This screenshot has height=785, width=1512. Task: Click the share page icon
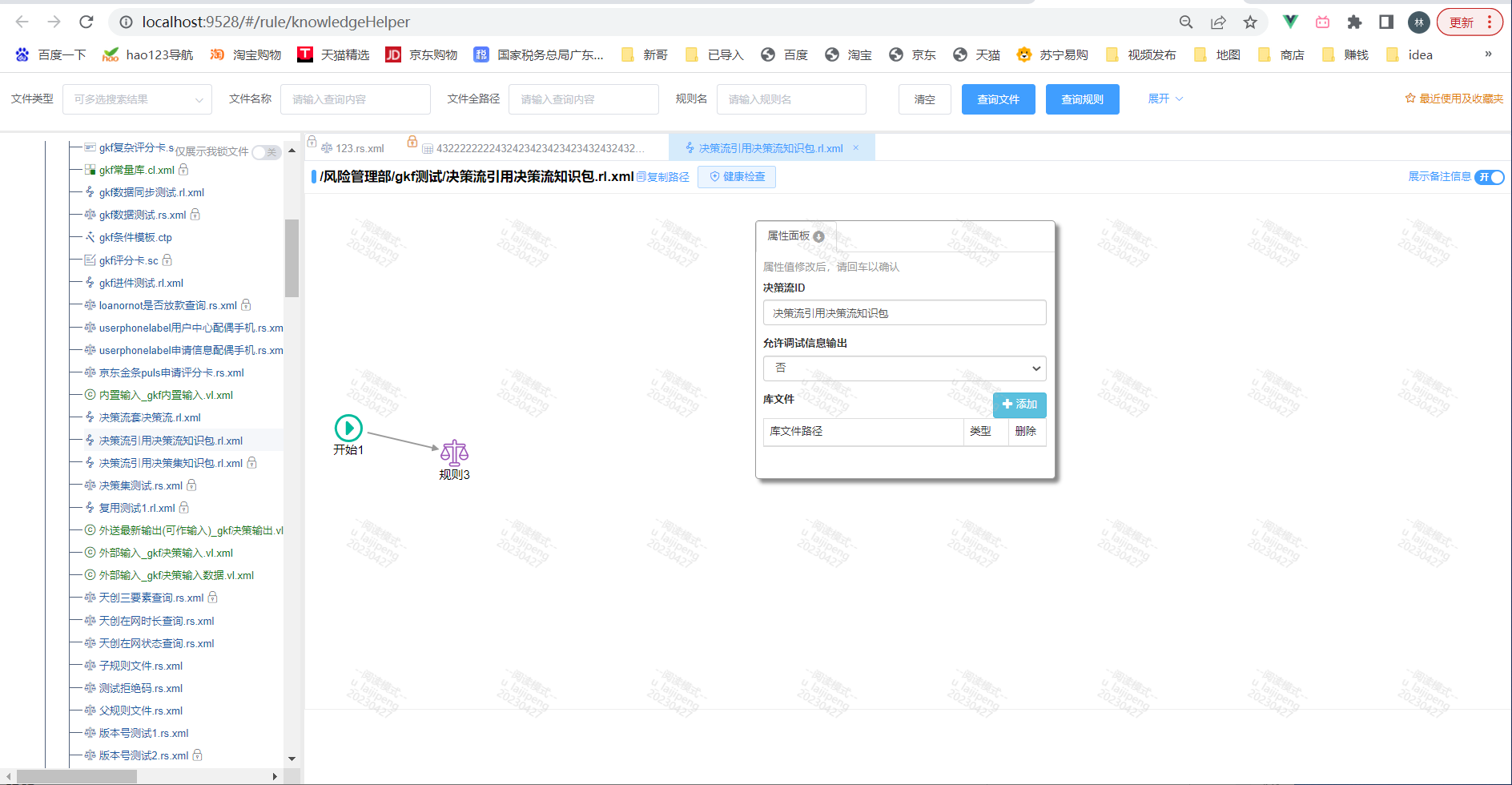1218,22
